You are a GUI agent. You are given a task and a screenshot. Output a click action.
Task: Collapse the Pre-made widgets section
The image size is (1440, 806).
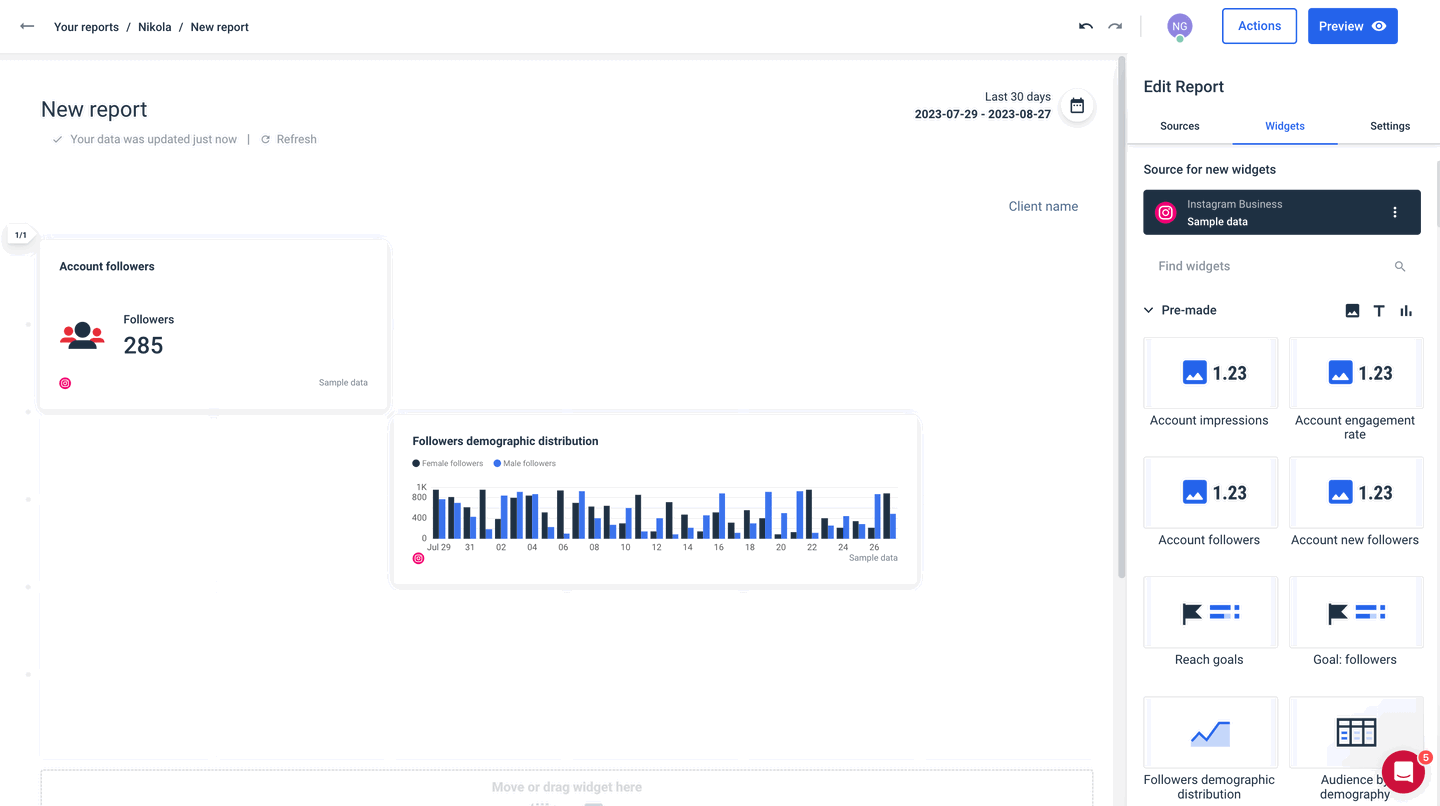(1148, 310)
